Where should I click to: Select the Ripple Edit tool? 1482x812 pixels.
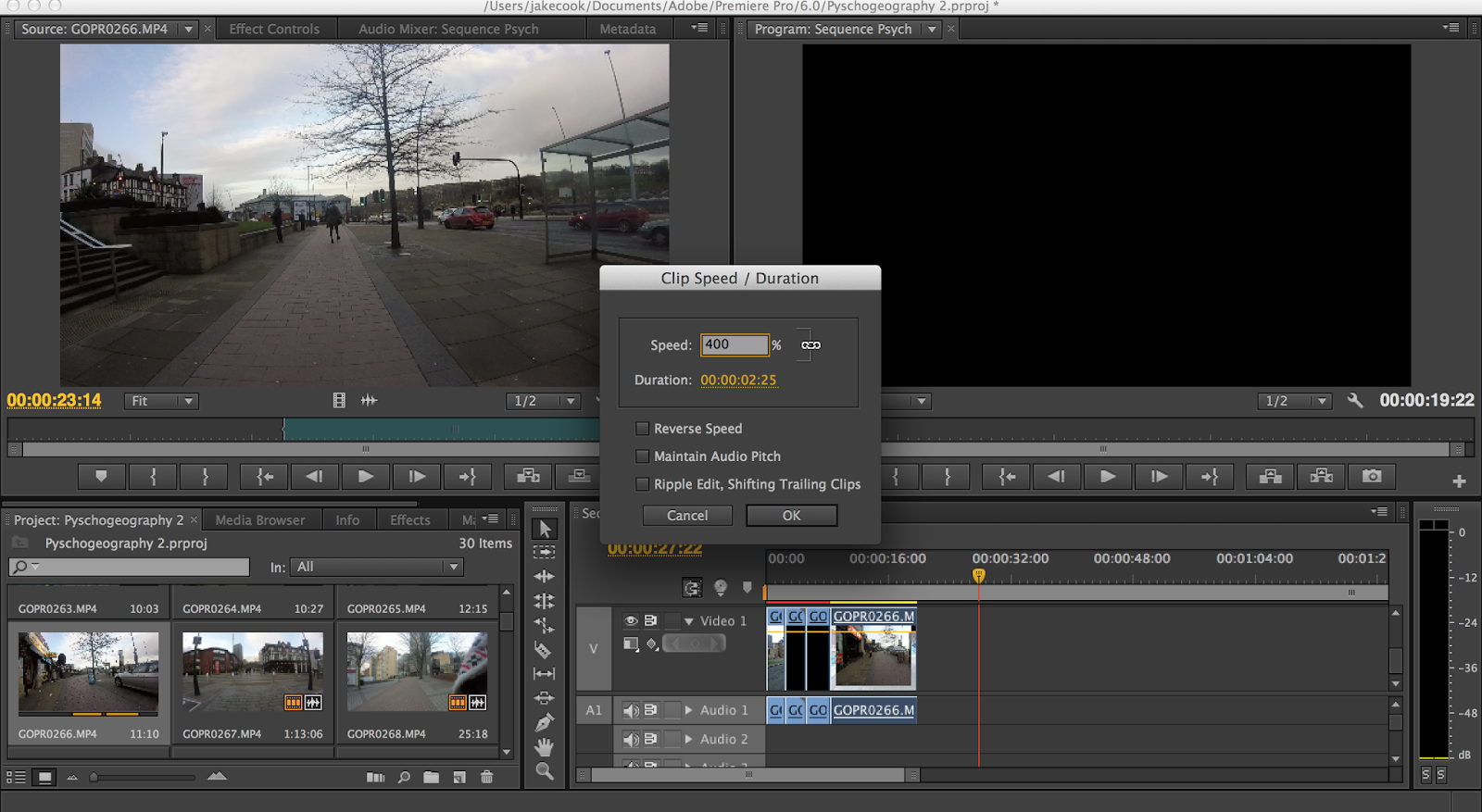[545, 576]
